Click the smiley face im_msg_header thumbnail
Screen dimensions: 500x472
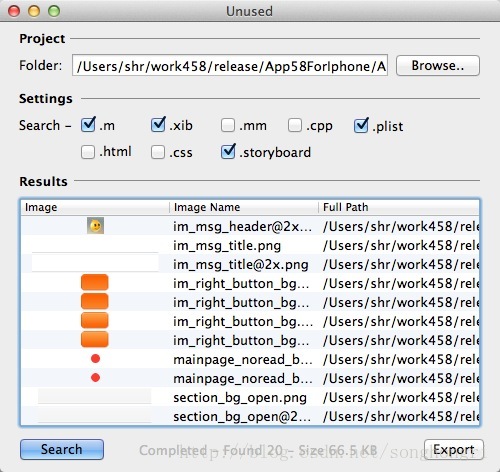coord(95,226)
